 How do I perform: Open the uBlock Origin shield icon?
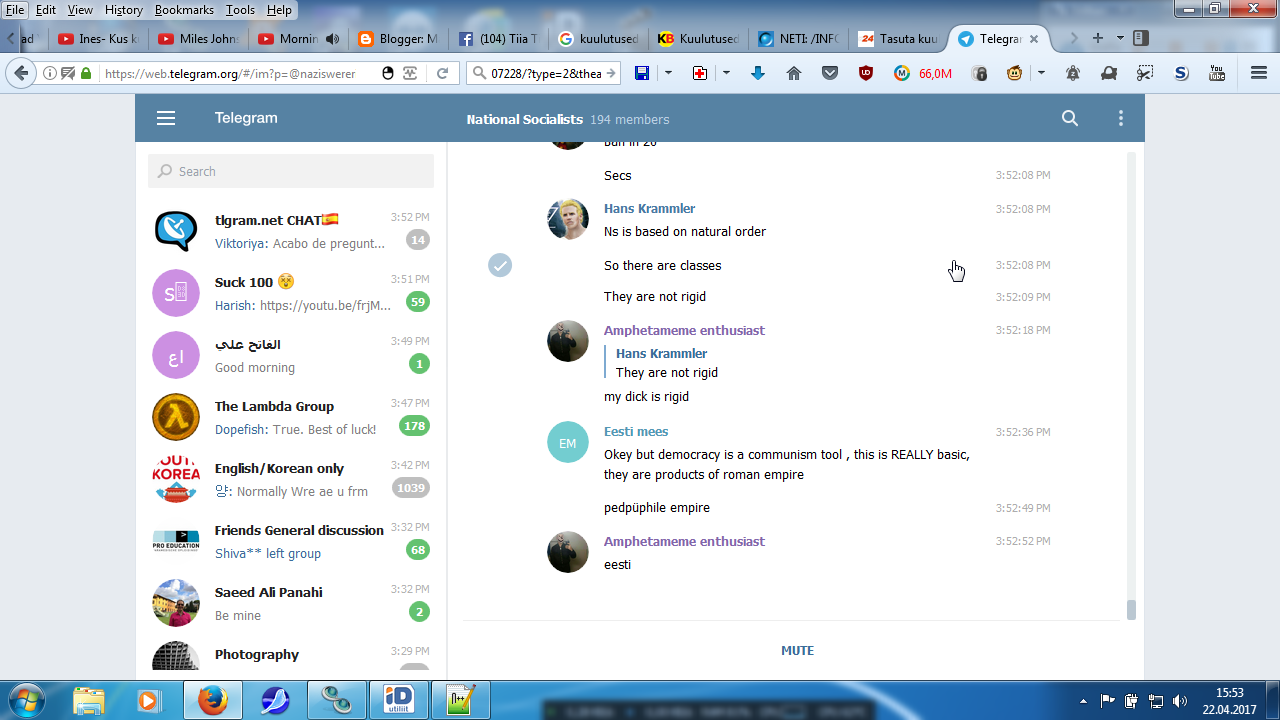coord(866,73)
